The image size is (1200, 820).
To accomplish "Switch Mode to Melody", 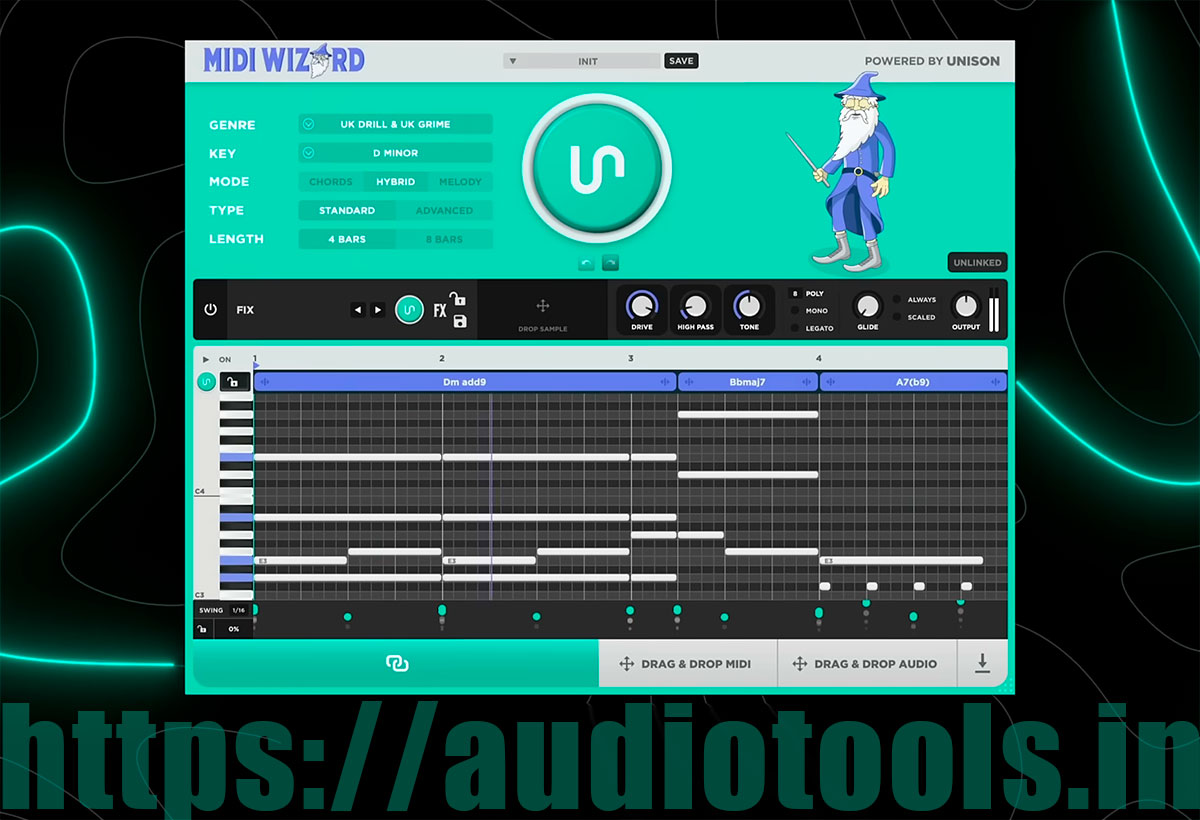I will point(460,182).
